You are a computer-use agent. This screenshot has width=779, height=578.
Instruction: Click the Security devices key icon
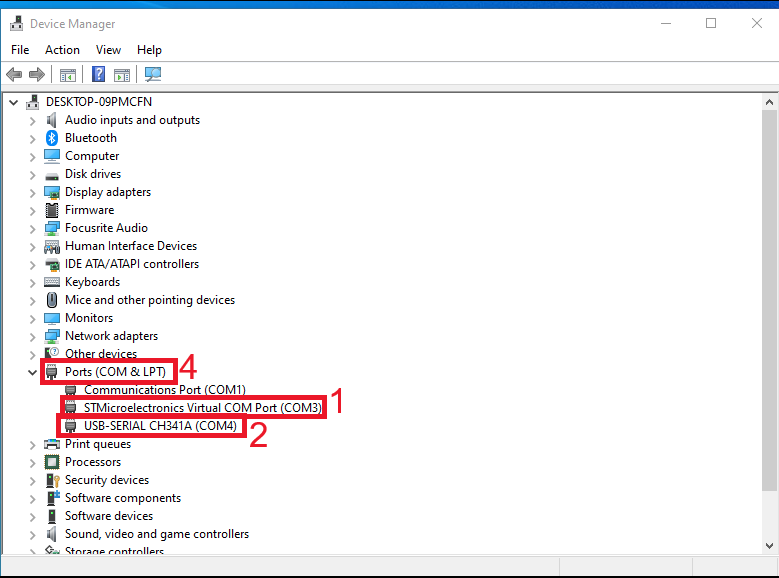[x=52, y=480]
